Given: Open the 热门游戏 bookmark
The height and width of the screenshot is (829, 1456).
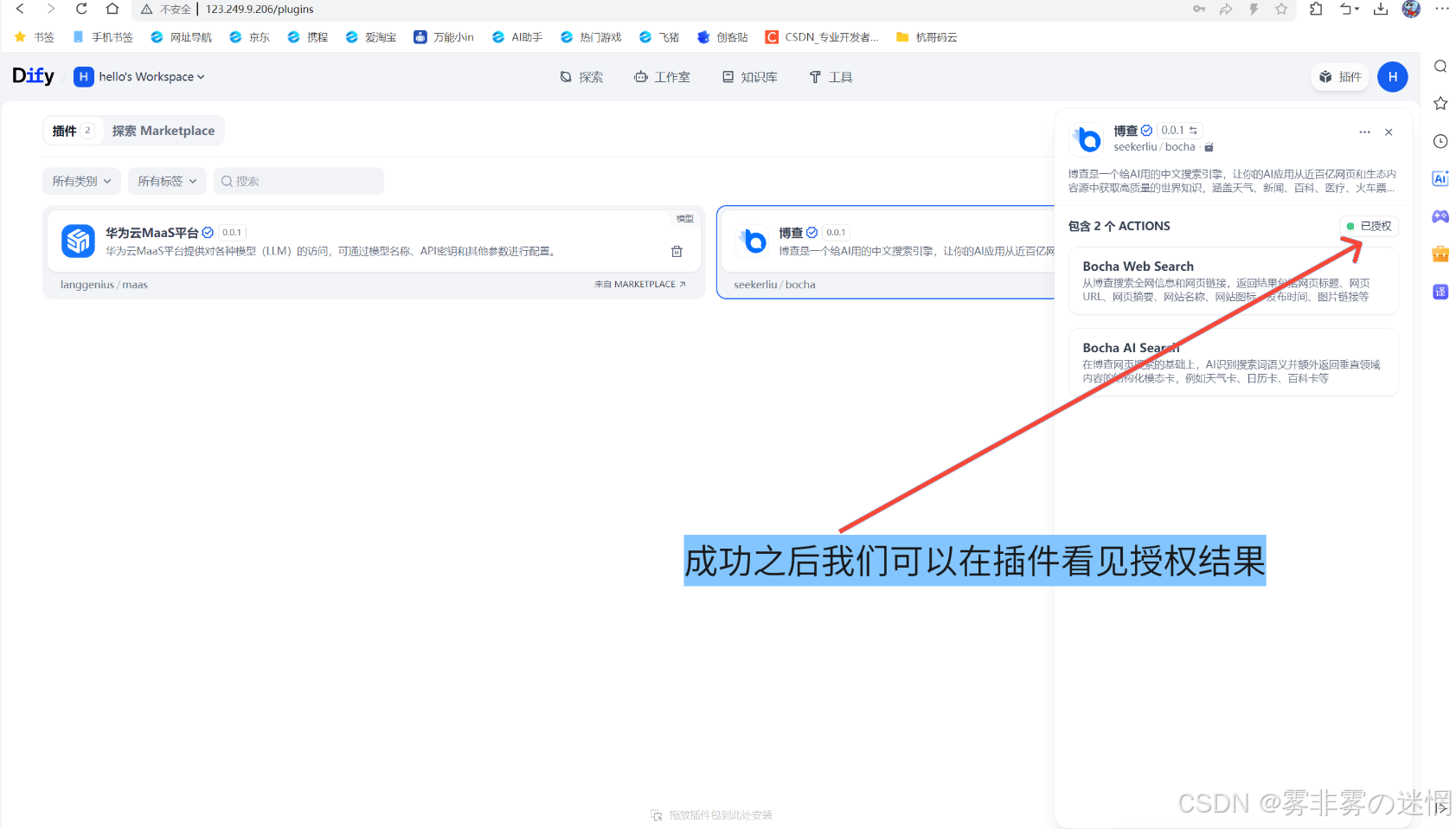Looking at the screenshot, I should point(591,37).
